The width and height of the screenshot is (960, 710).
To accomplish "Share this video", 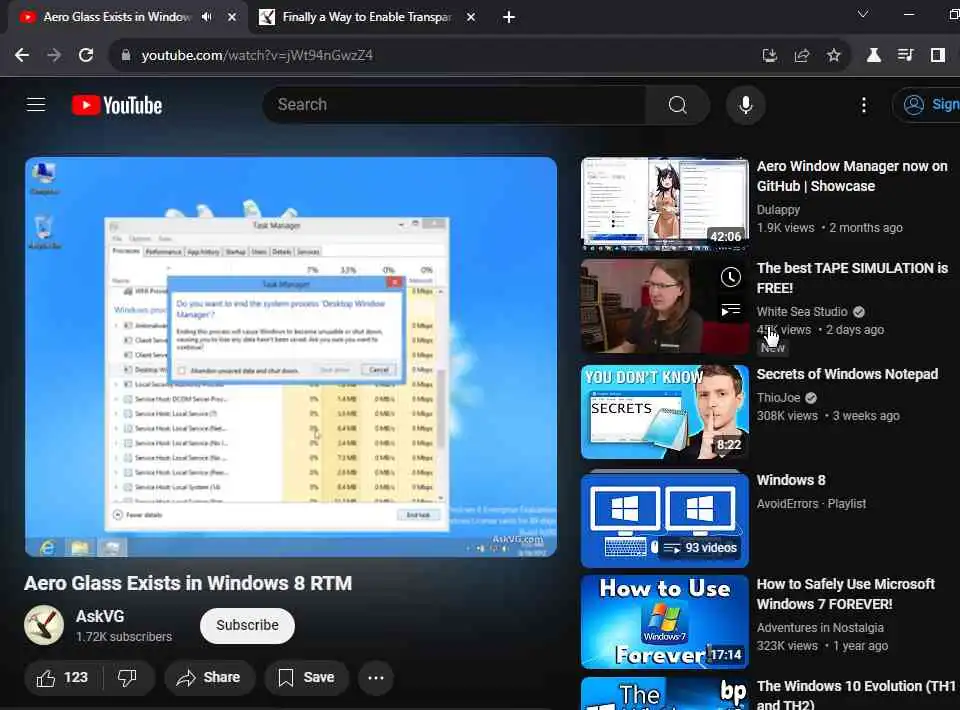I will click(209, 678).
